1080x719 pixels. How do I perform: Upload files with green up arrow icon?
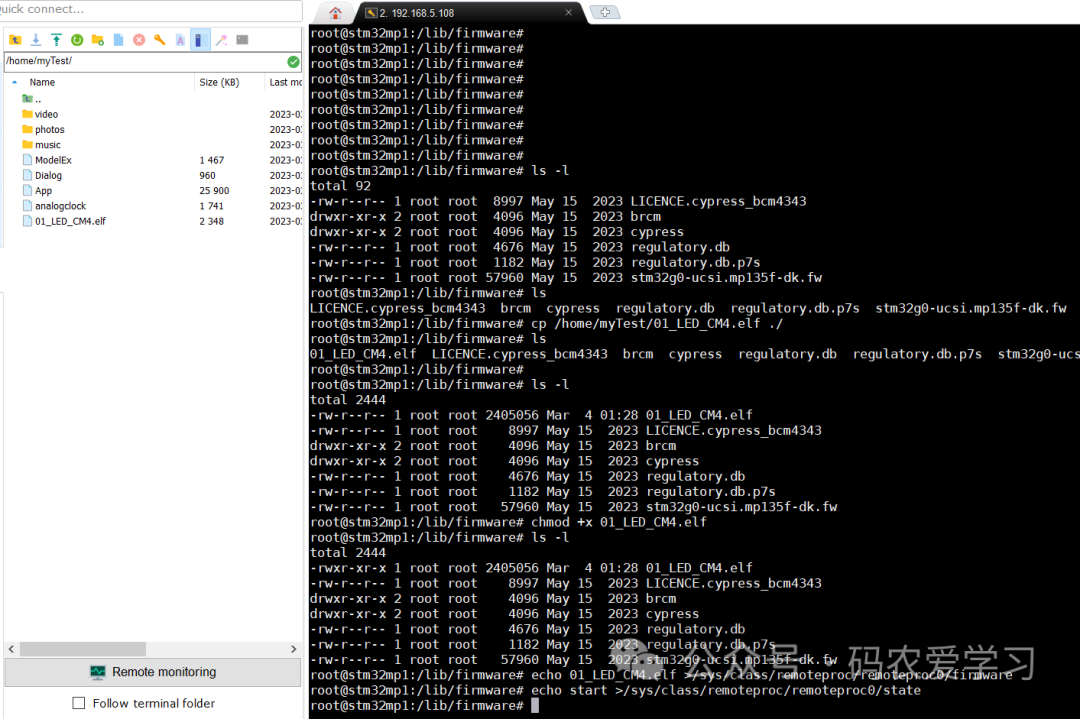tap(56, 40)
